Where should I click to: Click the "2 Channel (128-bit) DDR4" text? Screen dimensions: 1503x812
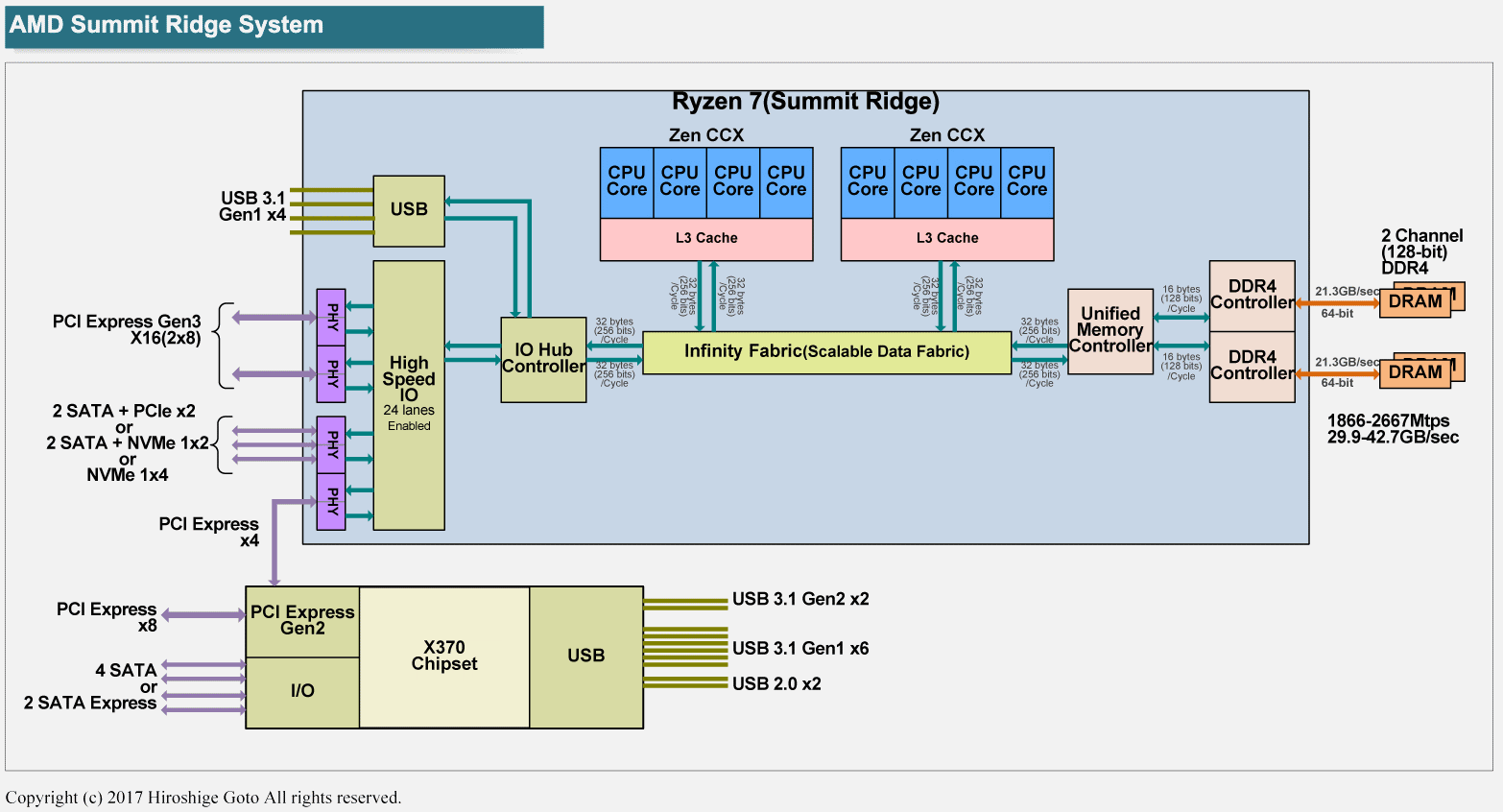[1422, 252]
